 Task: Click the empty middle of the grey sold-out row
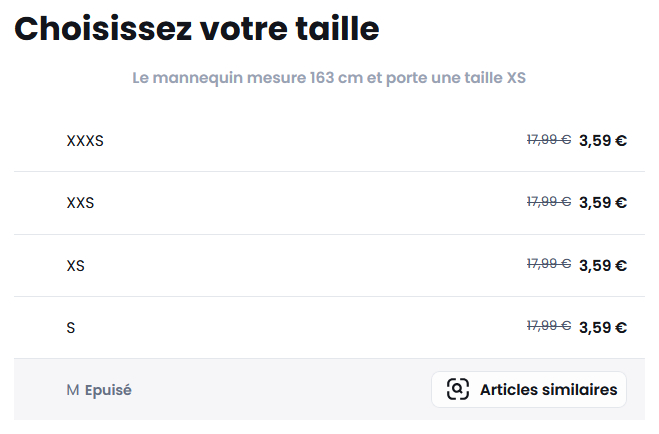click(280, 390)
